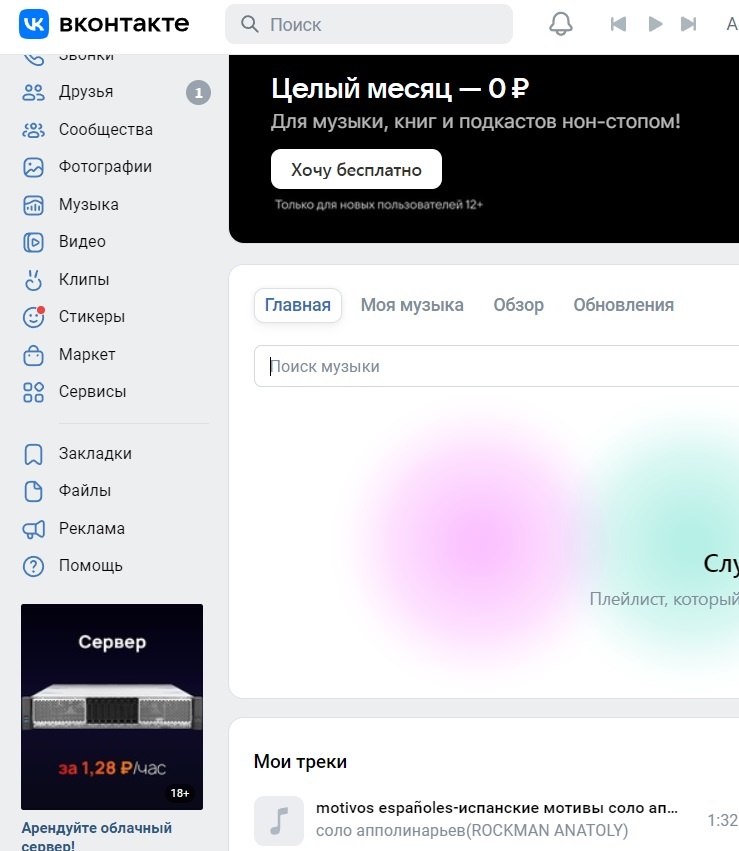
Task: Skip to previous track in header player
Action: (618, 24)
